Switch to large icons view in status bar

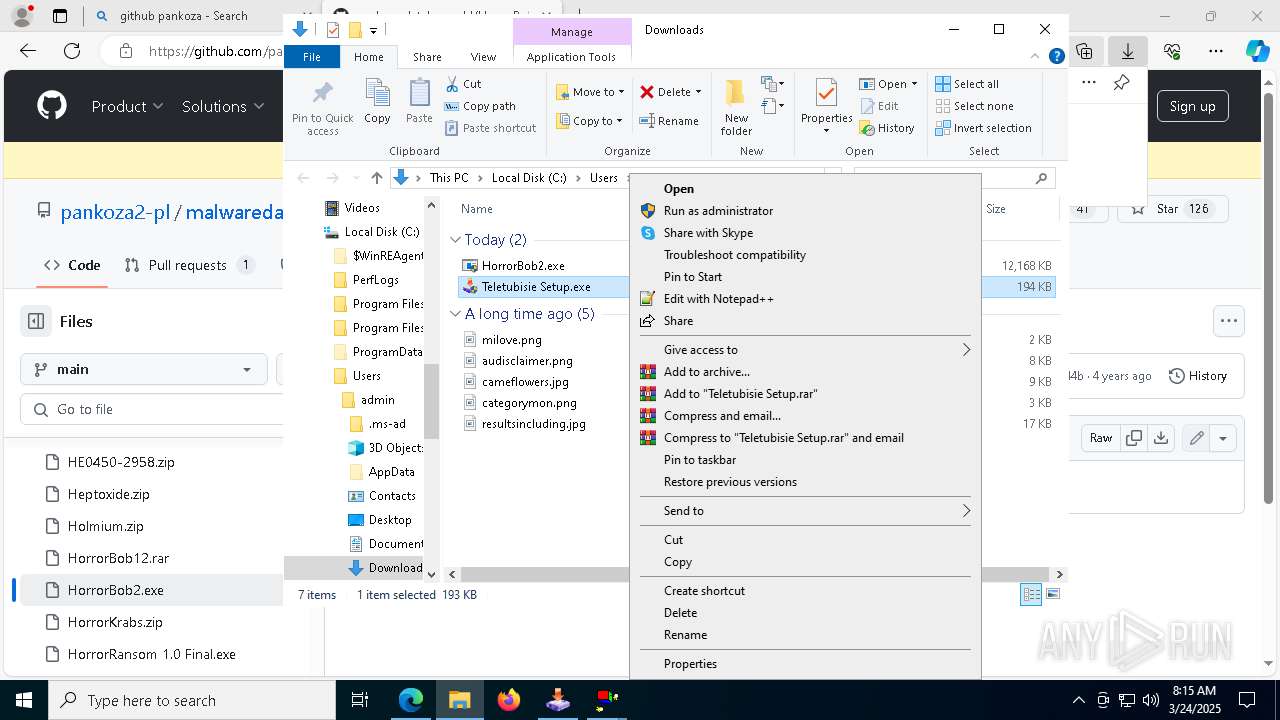point(1052,595)
